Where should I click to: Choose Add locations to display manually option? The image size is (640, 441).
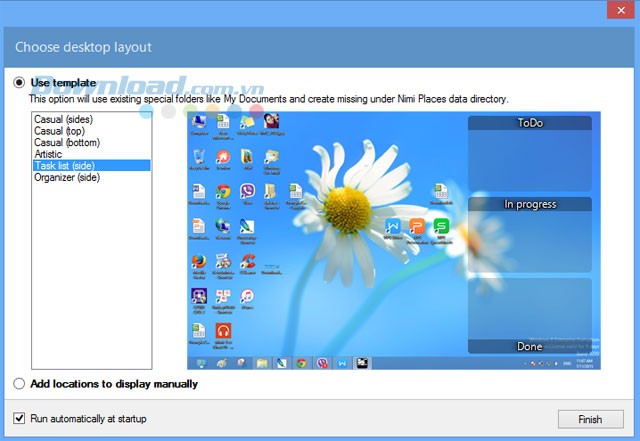coord(20,384)
